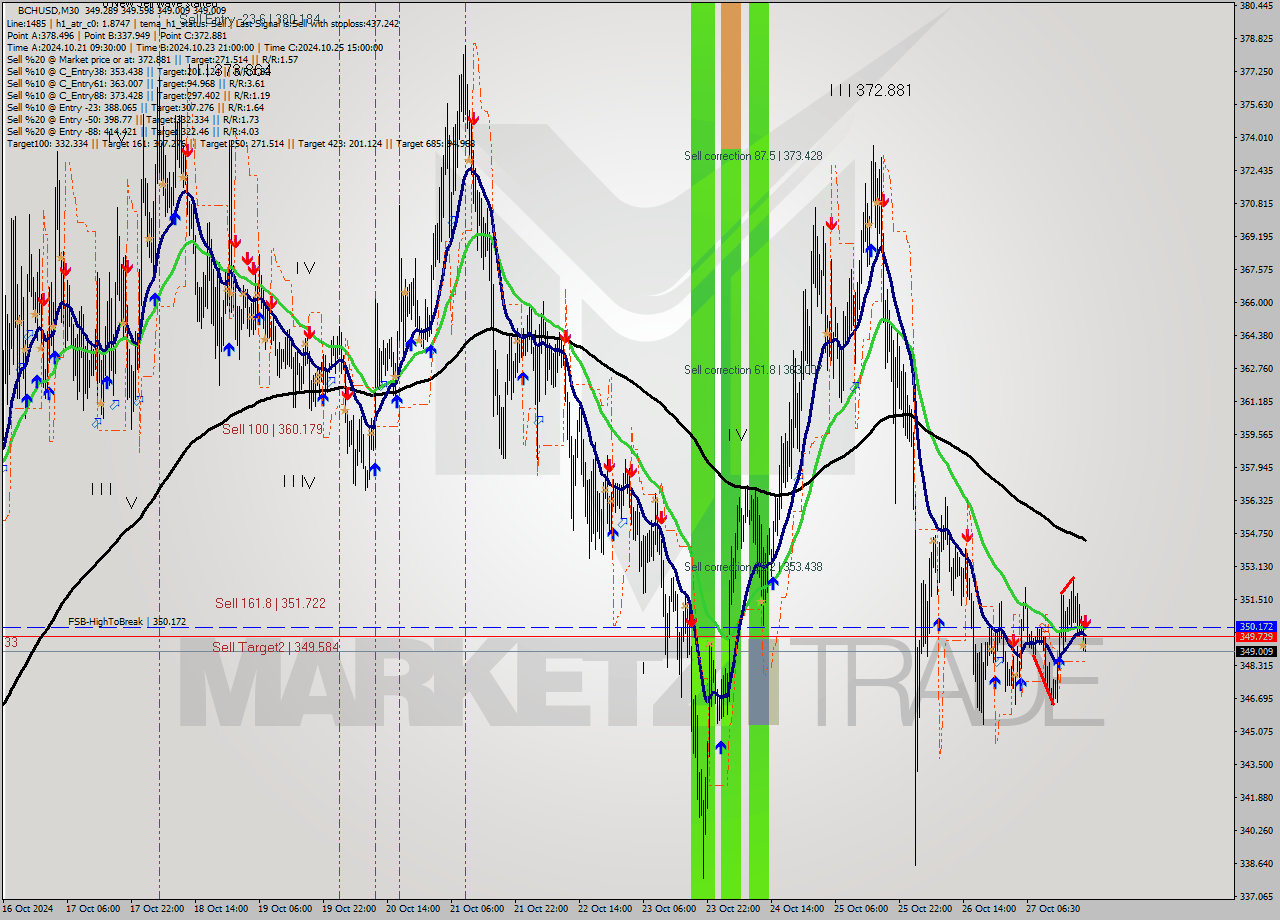The image size is (1280, 920).
Task: Click the 353.130 price axis label
Action: coord(1256,567)
